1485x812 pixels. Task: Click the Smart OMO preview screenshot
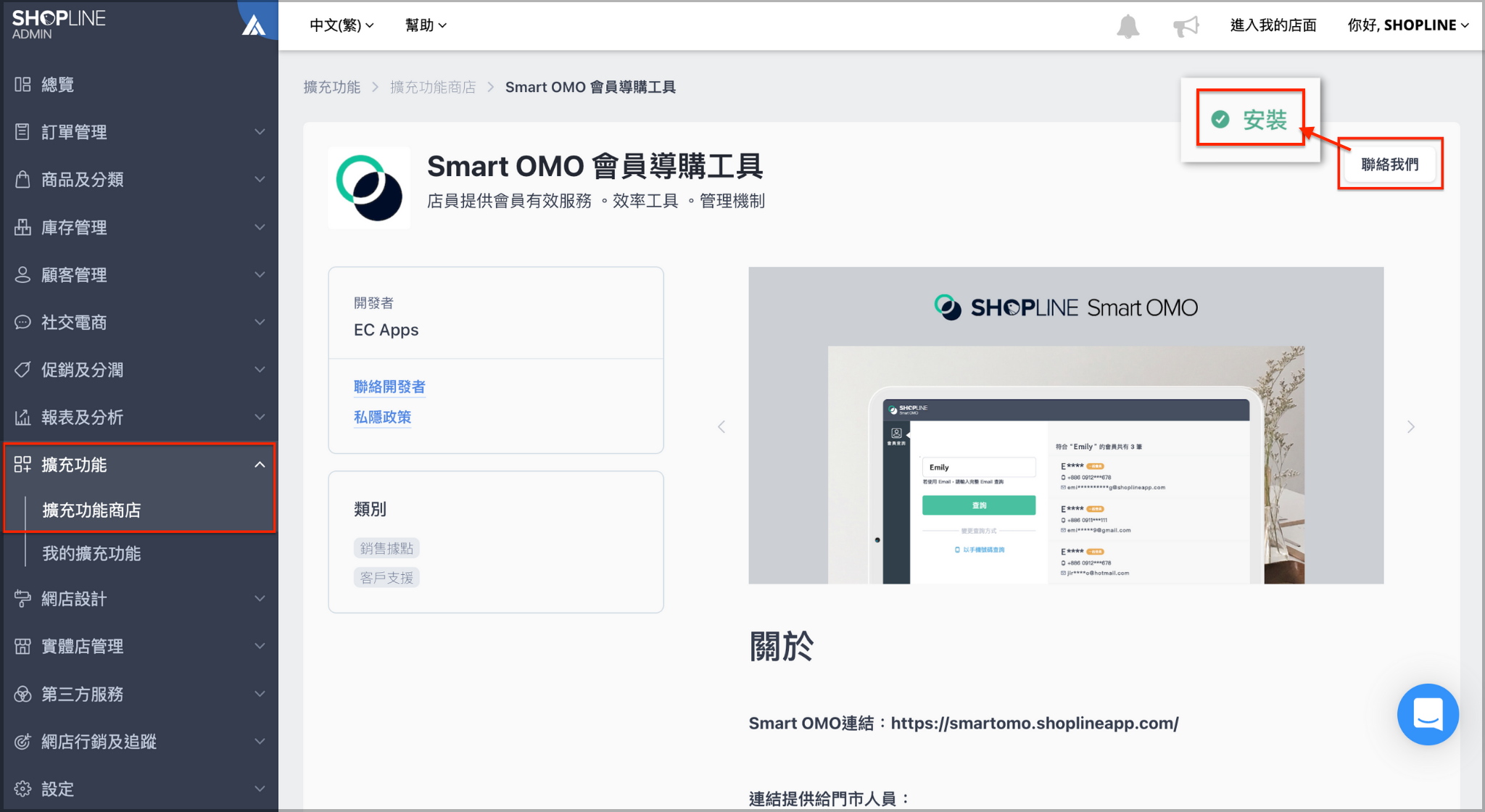(1066, 426)
